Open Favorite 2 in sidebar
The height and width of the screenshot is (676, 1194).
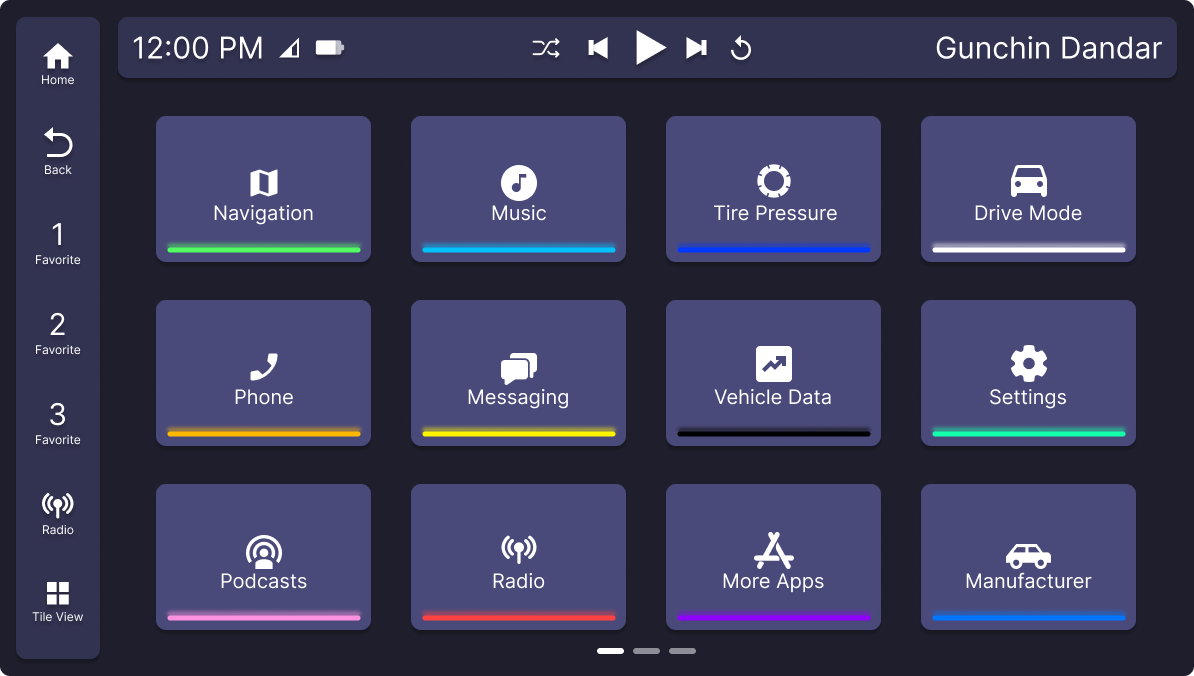point(58,333)
